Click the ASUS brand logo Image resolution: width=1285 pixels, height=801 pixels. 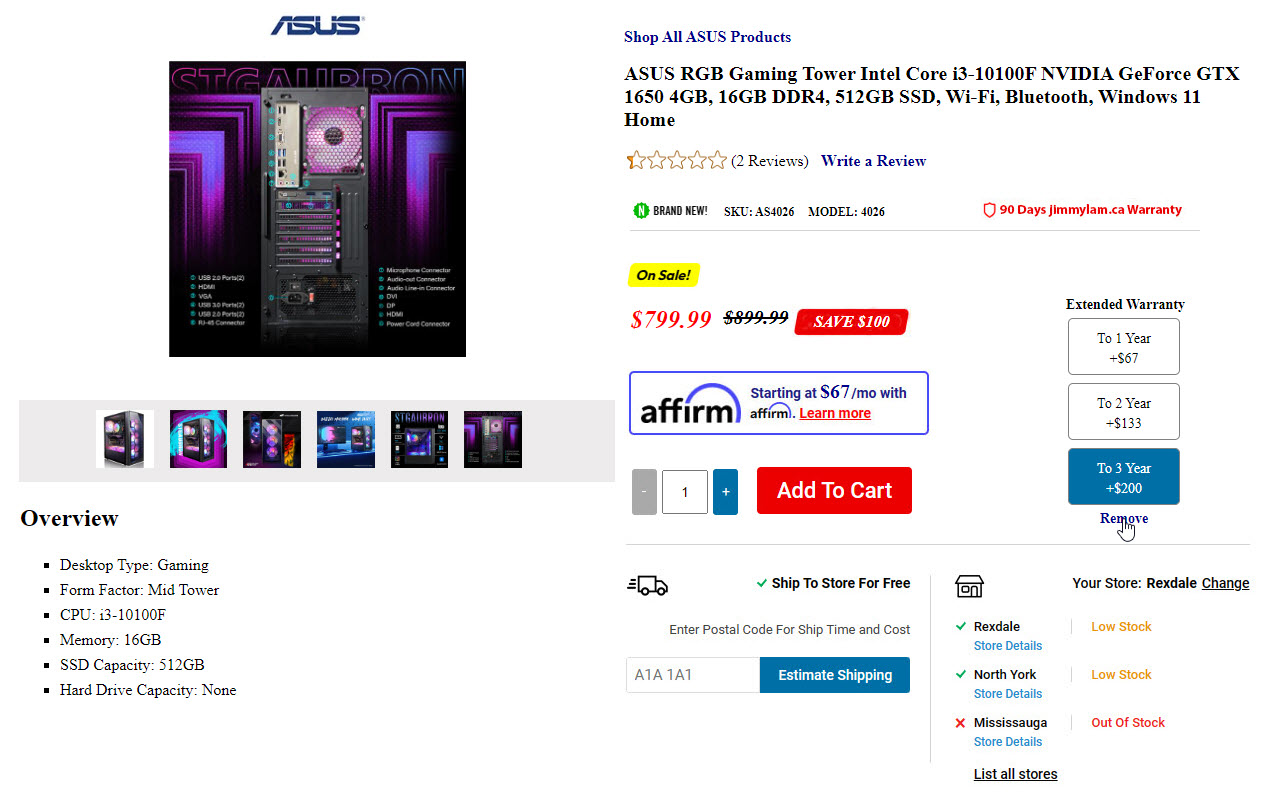pos(317,25)
